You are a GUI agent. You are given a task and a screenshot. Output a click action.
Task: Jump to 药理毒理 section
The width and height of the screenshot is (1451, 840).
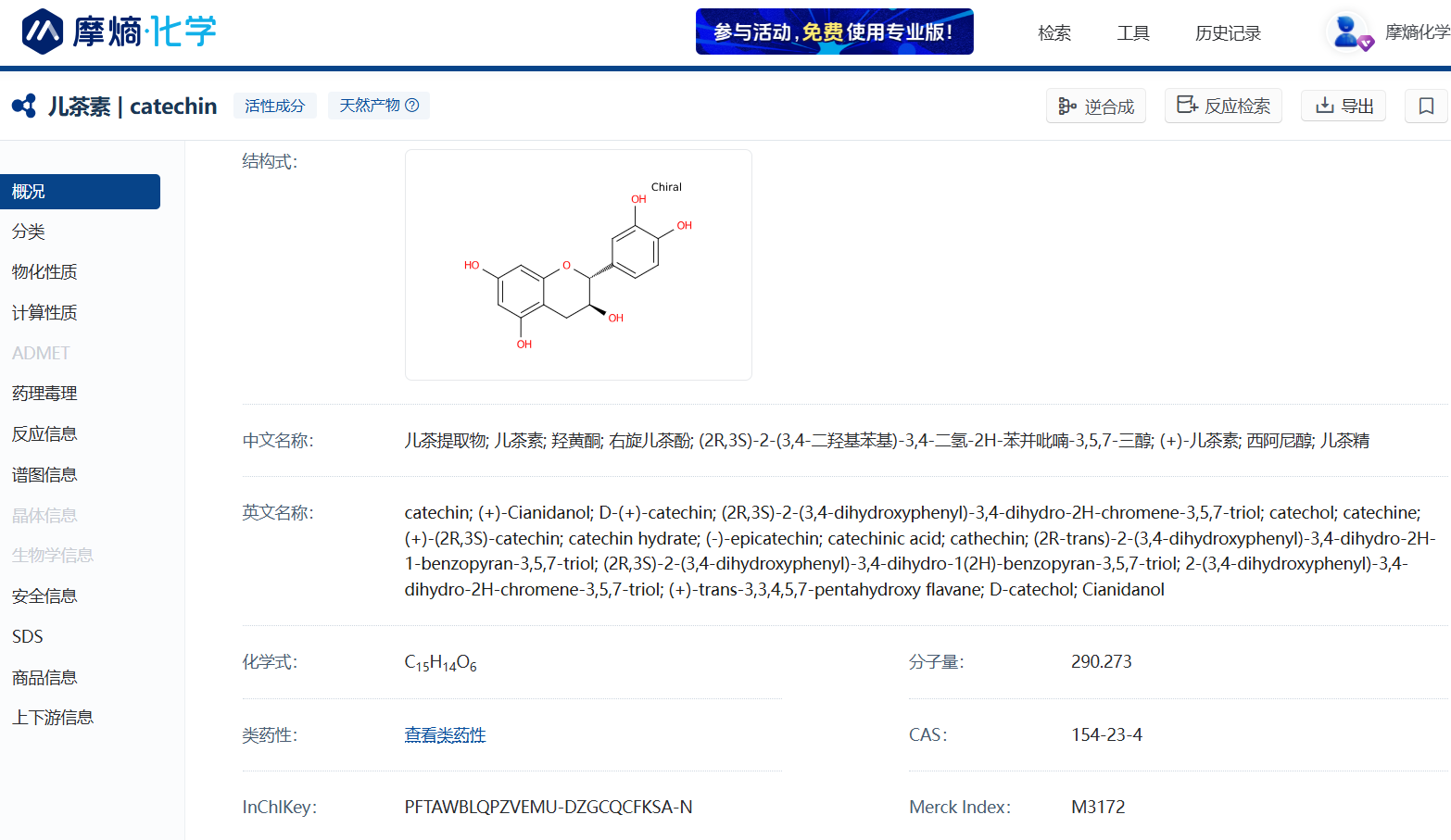[44, 394]
